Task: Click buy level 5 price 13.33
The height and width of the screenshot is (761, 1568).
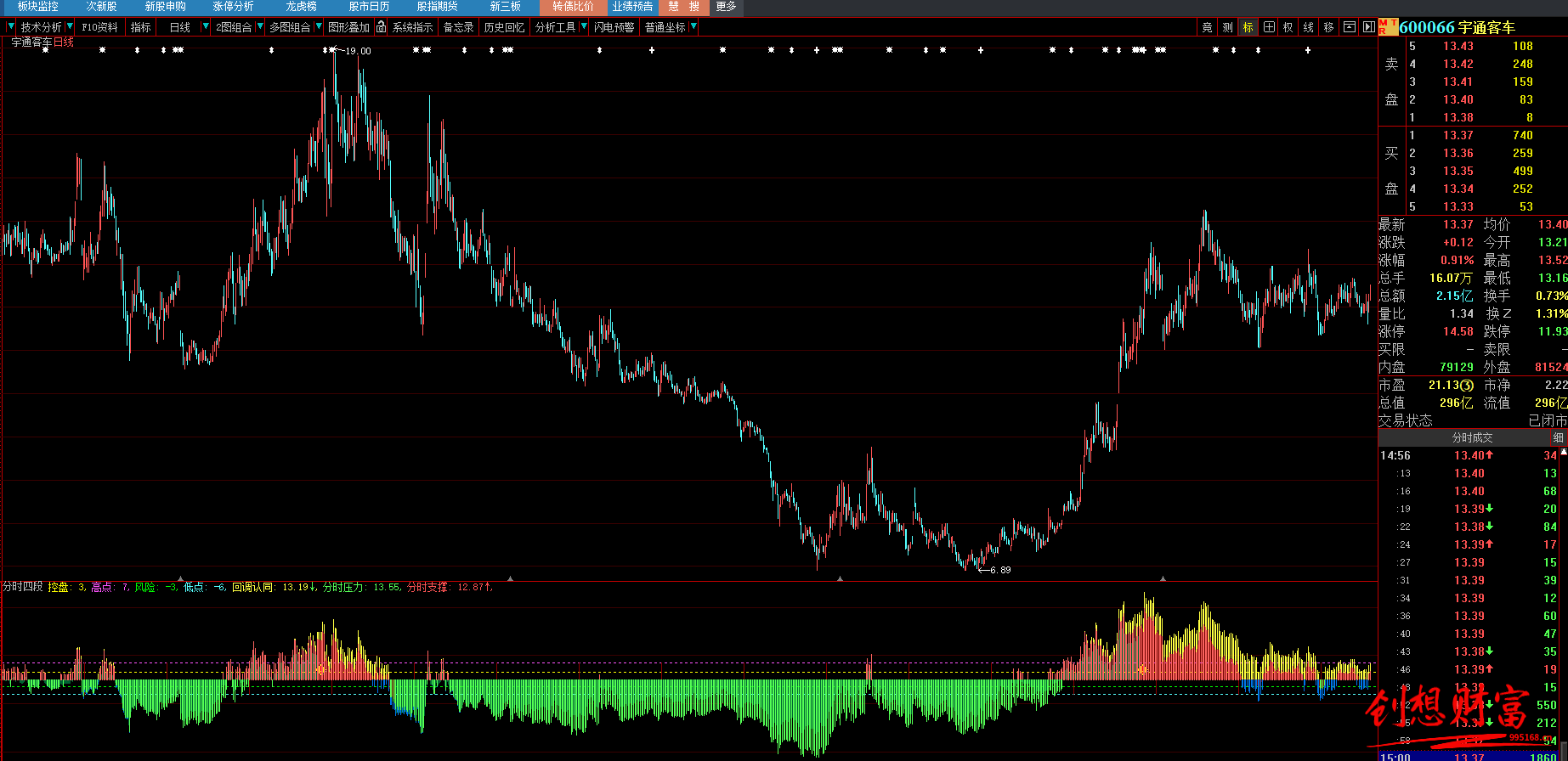Action: [1458, 206]
